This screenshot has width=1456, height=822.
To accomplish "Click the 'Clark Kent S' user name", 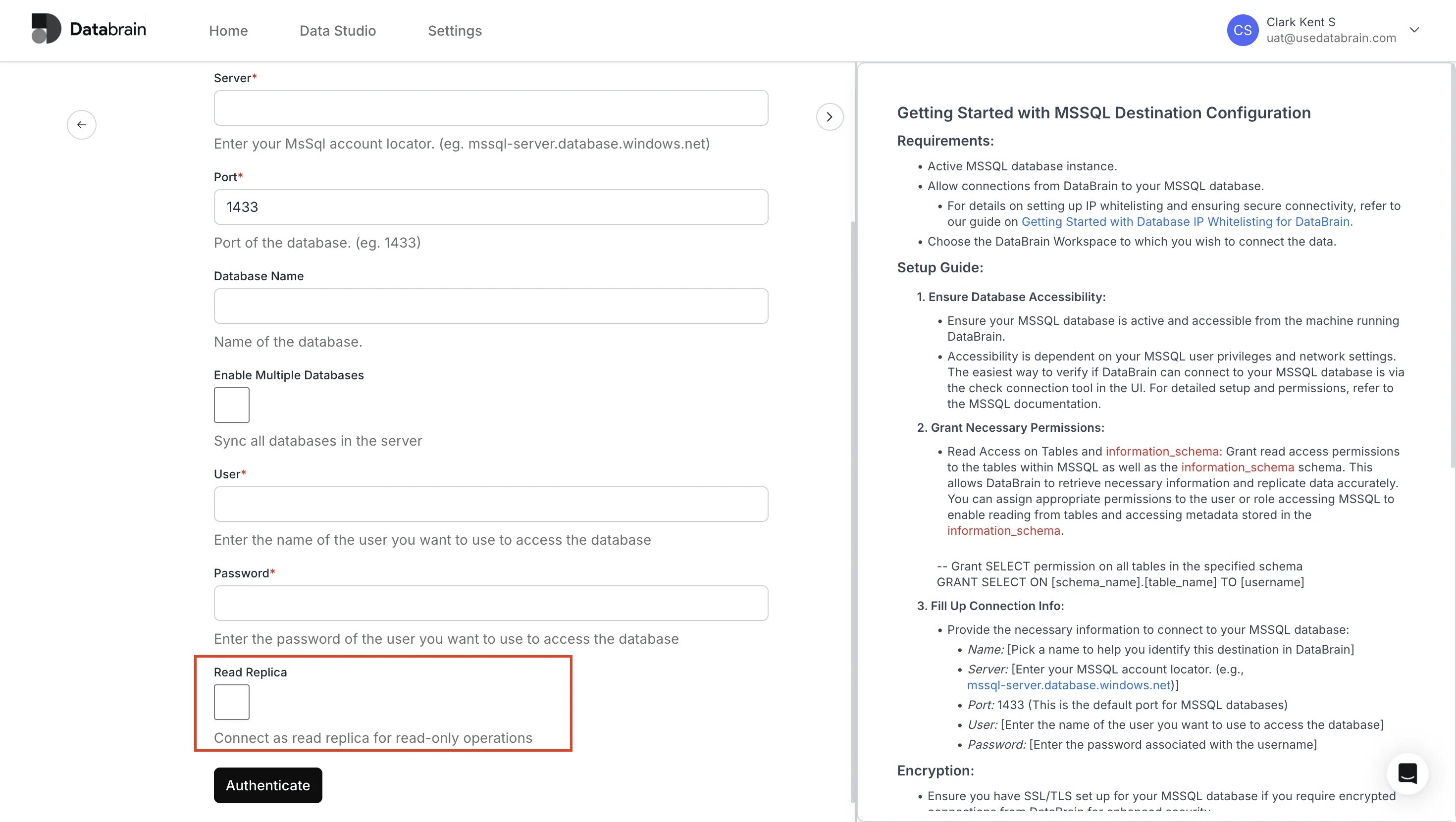I will (x=1300, y=22).
